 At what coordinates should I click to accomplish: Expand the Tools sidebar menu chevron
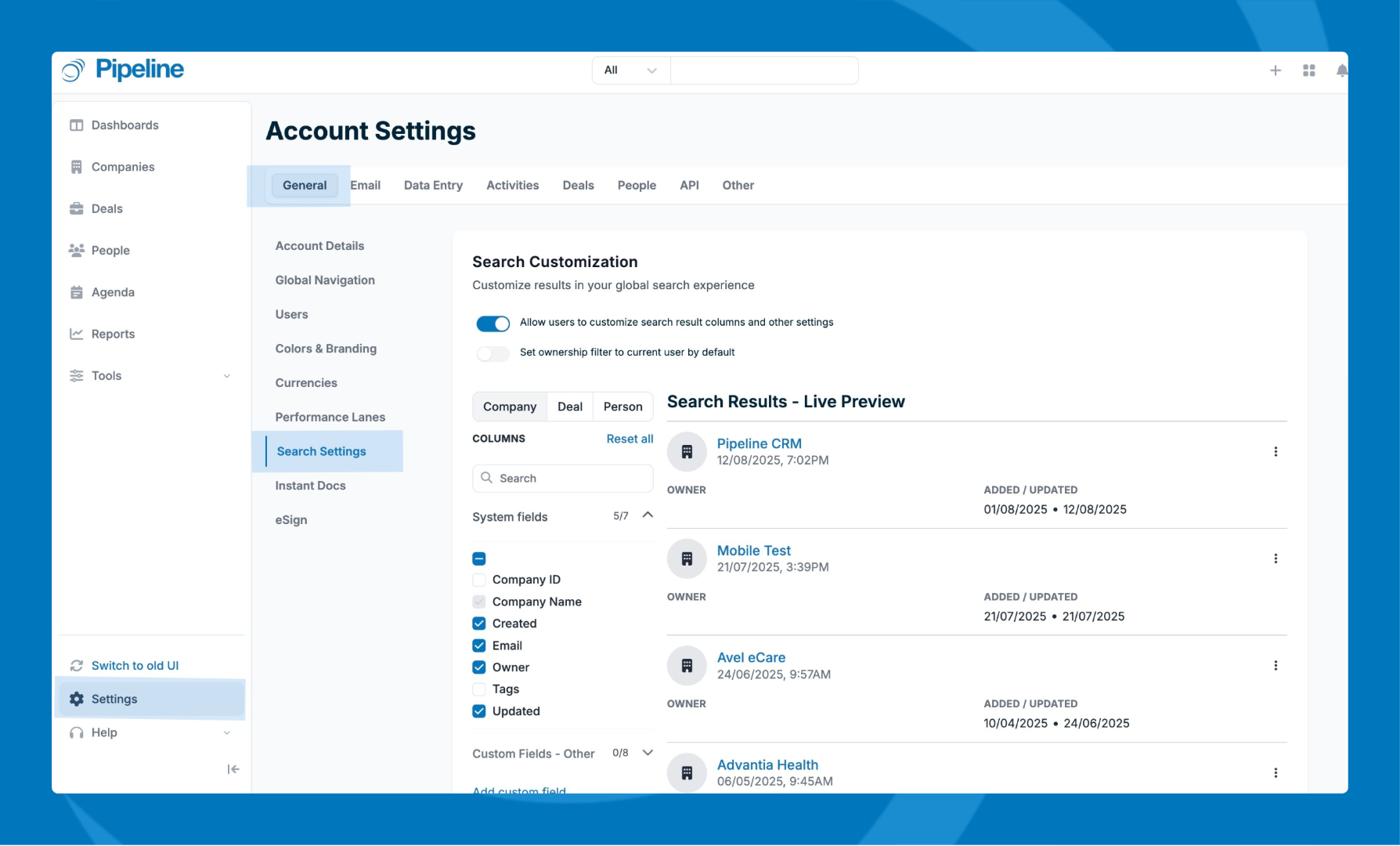pos(227,376)
